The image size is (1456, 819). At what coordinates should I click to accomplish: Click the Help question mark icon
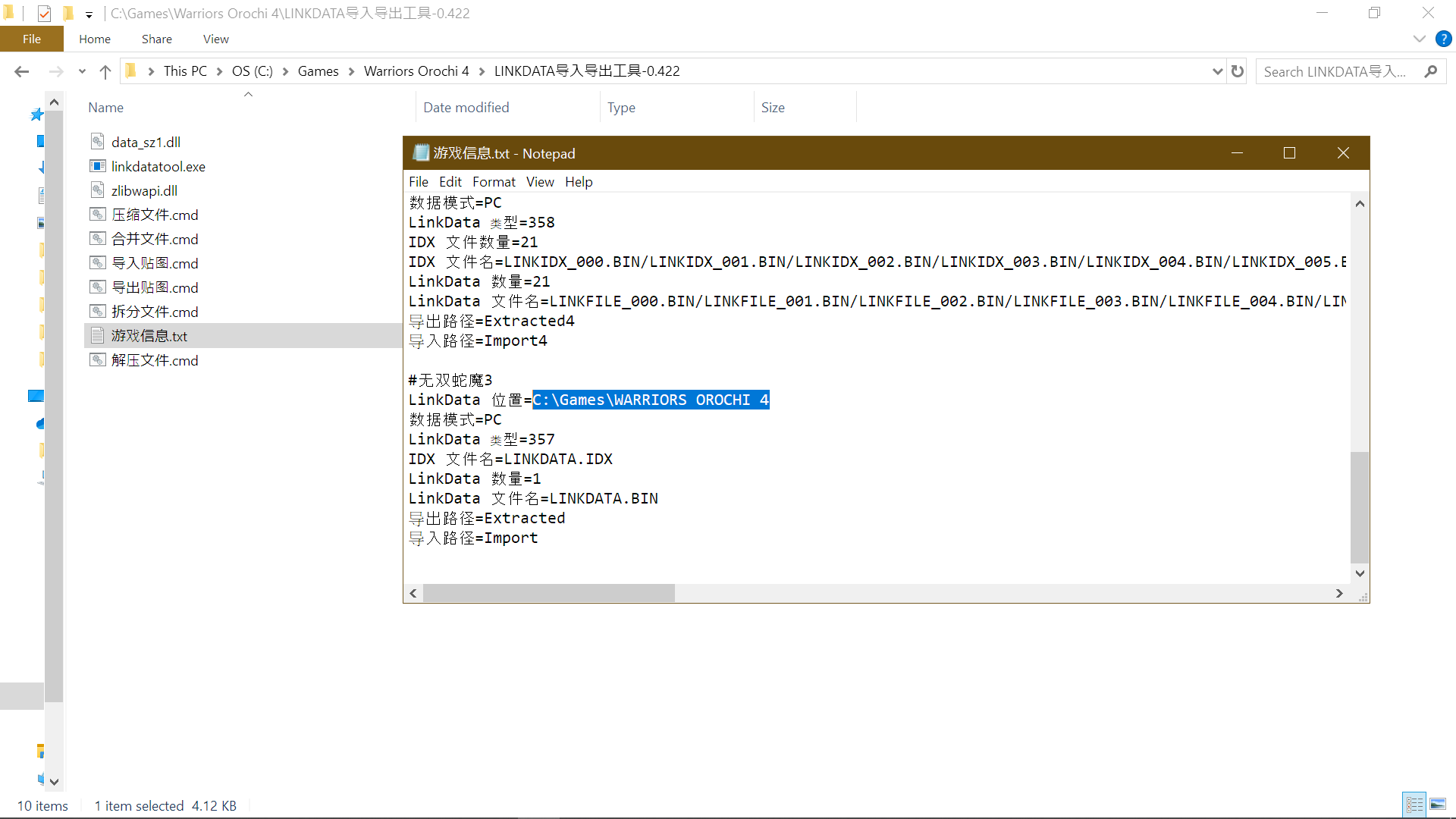click(1443, 39)
